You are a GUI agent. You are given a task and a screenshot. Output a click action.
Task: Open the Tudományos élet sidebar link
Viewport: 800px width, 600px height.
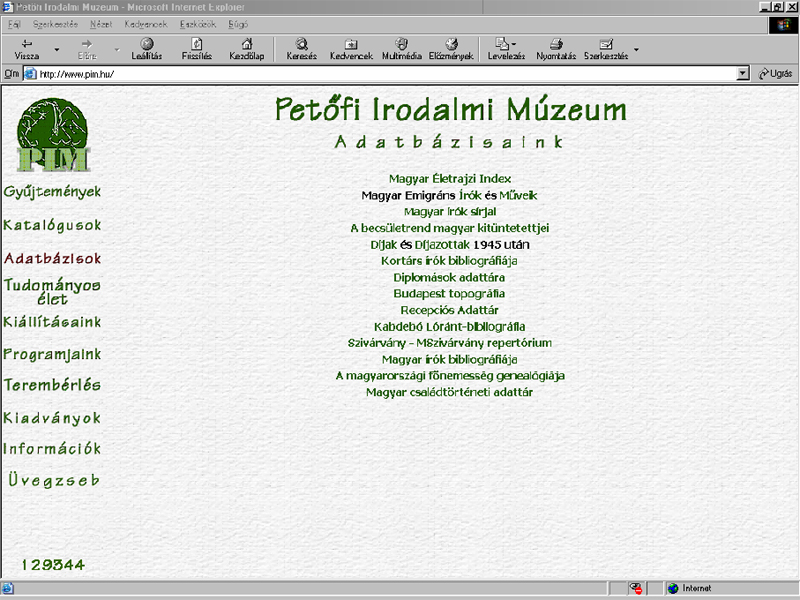click(52, 291)
